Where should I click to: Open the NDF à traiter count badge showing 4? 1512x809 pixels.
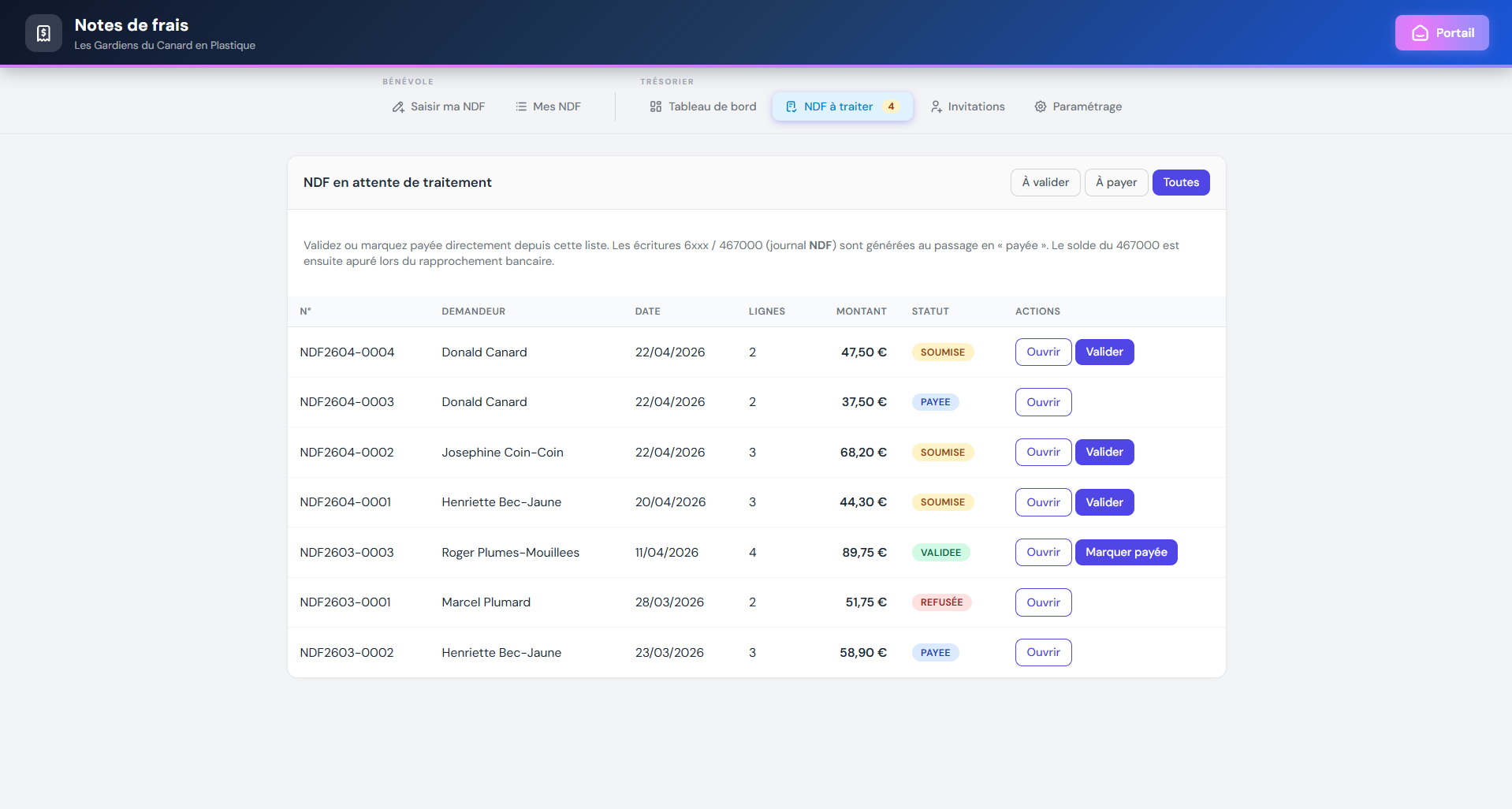(892, 106)
